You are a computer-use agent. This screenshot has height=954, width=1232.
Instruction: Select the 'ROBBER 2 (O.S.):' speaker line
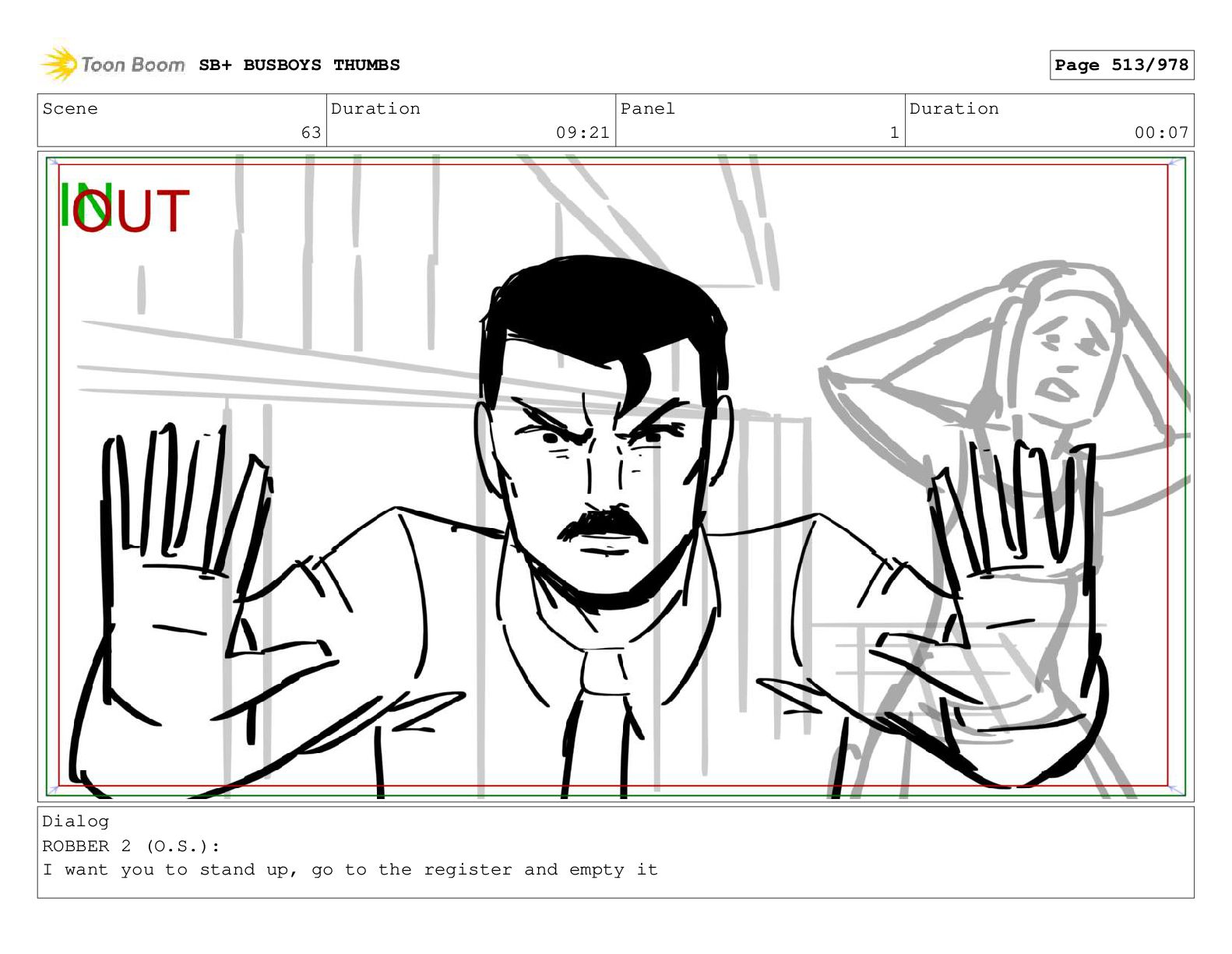pyautogui.click(x=131, y=847)
